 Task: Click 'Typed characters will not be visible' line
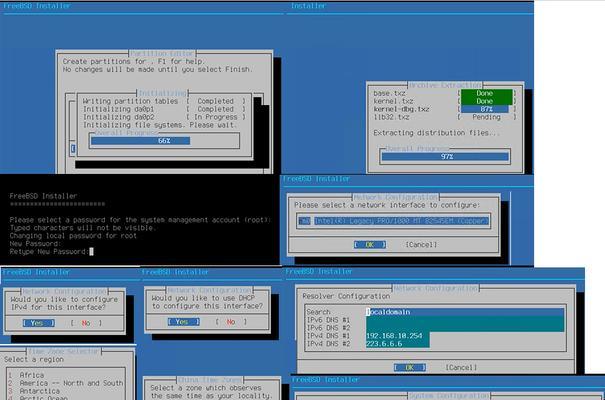[83, 228]
